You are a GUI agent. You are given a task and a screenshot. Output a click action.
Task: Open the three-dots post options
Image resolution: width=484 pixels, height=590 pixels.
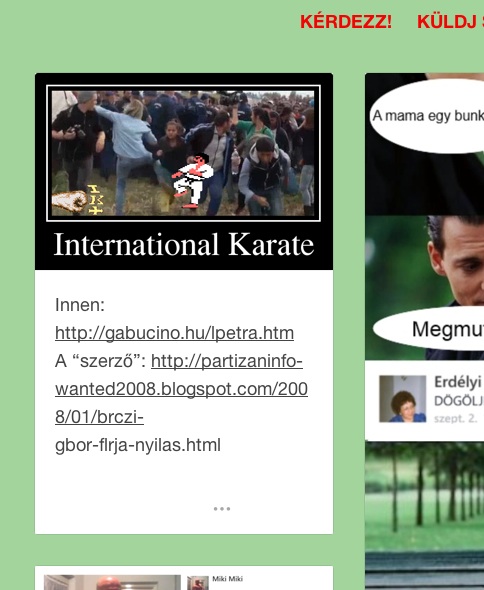pos(222,509)
